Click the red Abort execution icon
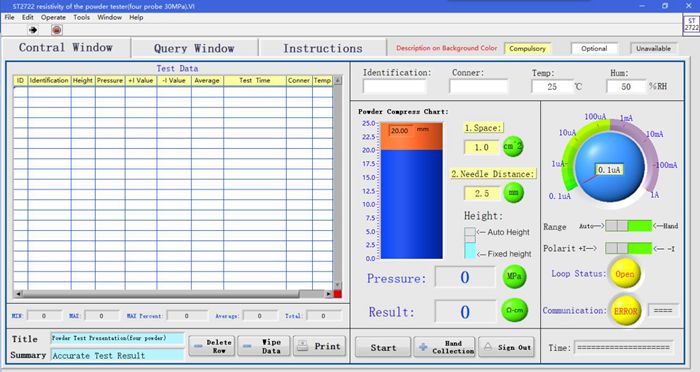This screenshot has width=700, height=372. (57, 30)
